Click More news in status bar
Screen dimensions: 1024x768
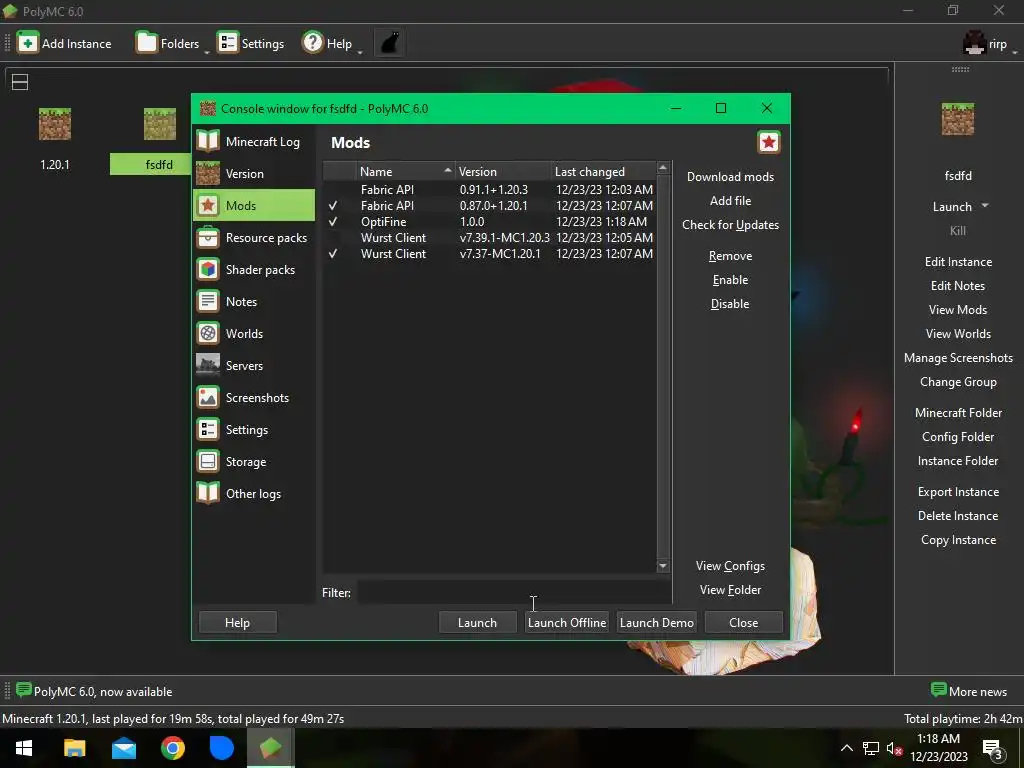(x=969, y=691)
